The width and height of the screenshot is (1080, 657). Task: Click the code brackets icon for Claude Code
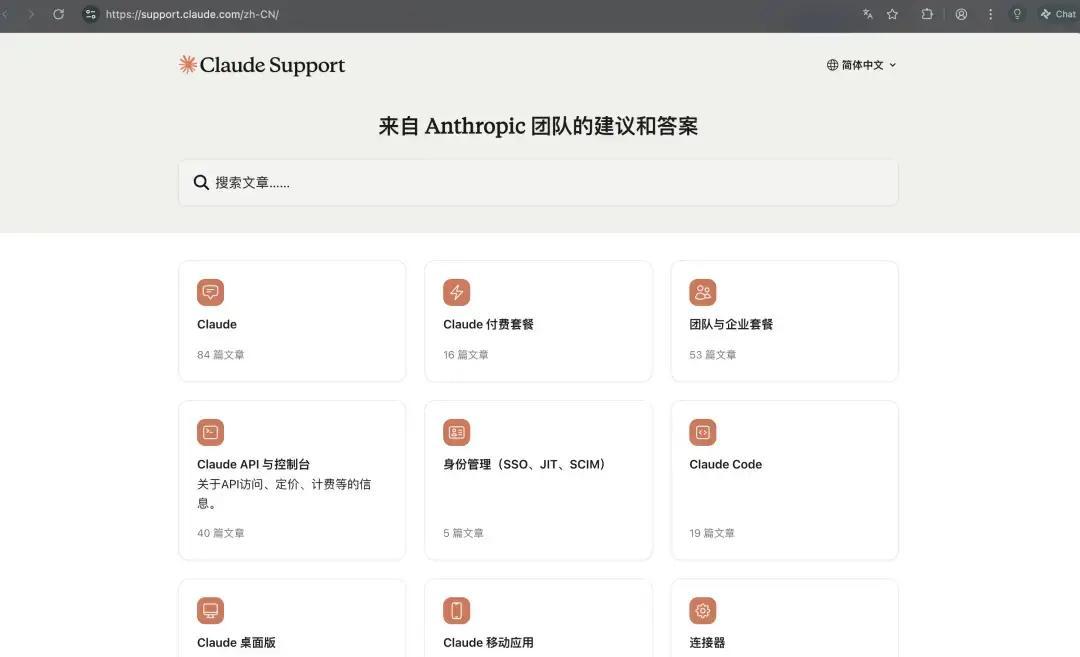point(703,432)
